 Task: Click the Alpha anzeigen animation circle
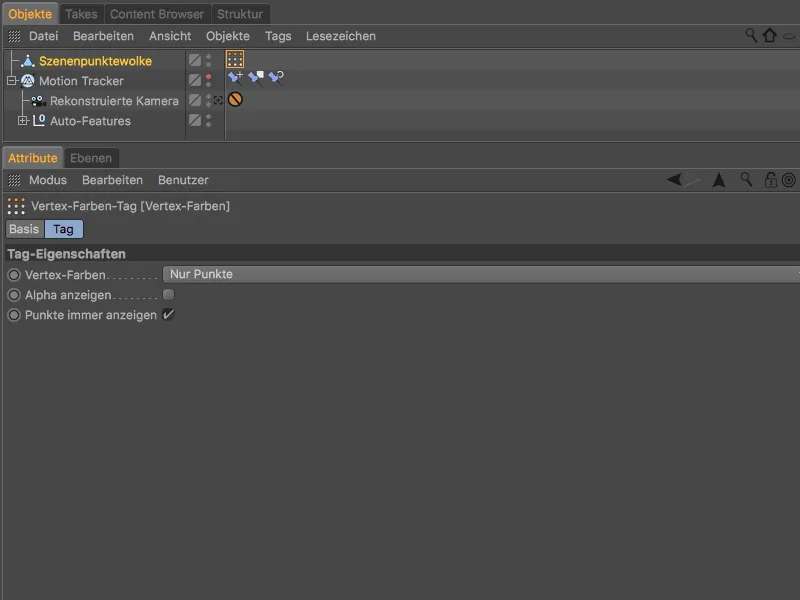(x=14, y=295)
